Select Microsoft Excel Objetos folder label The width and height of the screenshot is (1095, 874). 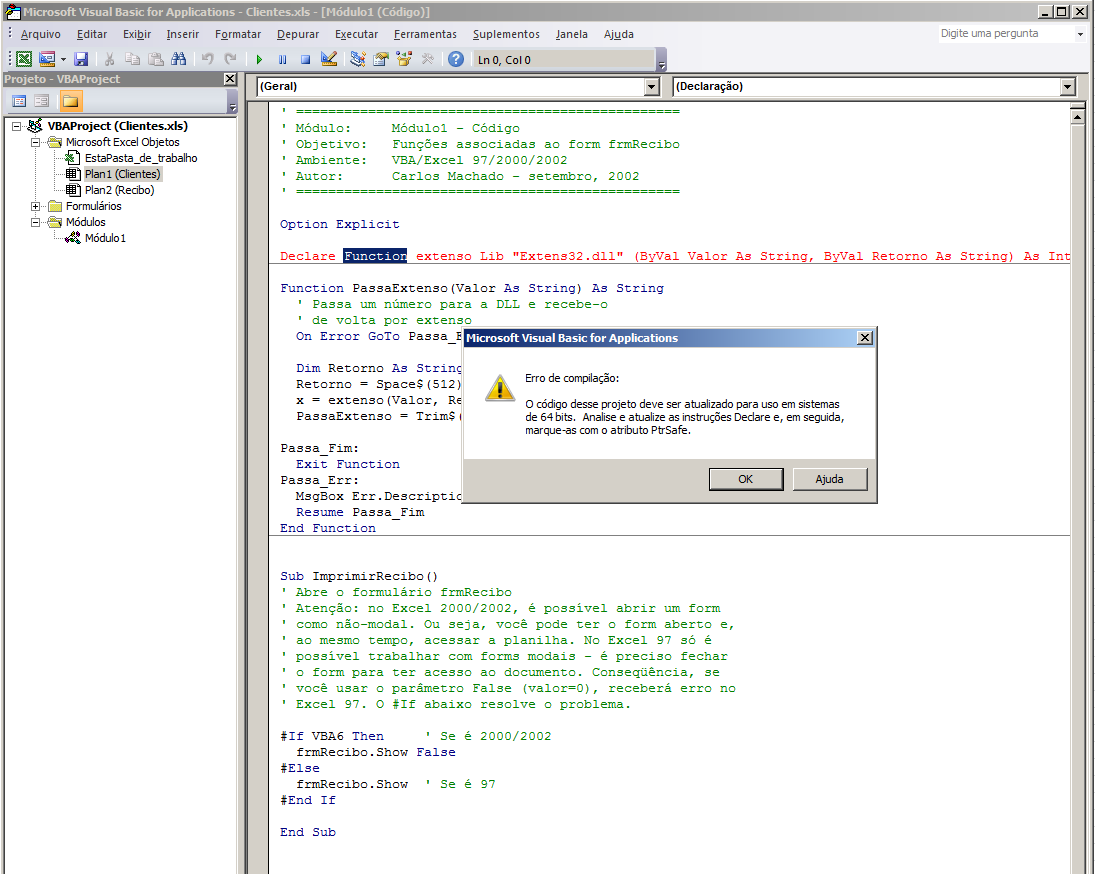(123, 142)
